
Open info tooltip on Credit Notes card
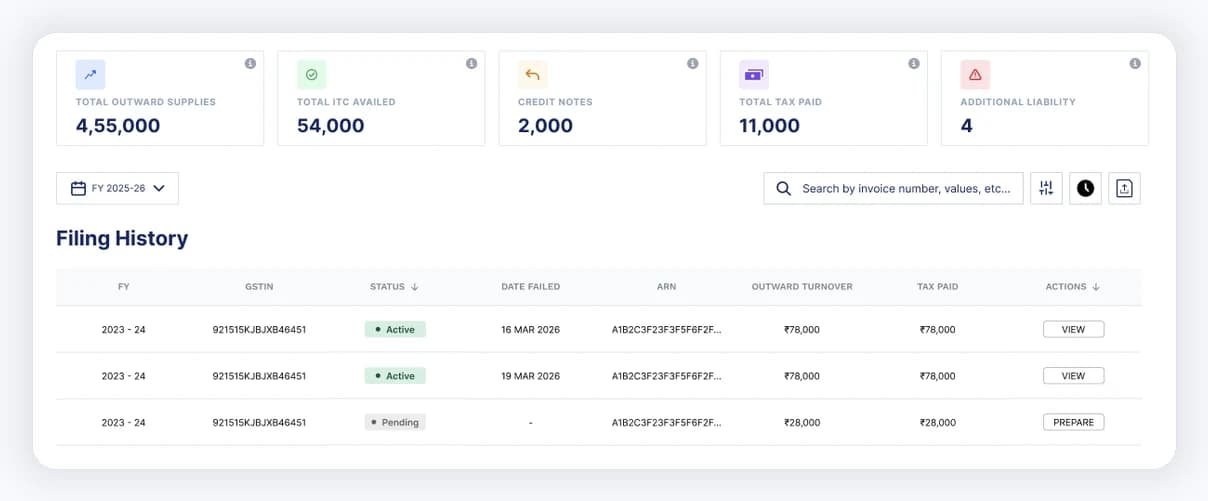click(692, 64)
